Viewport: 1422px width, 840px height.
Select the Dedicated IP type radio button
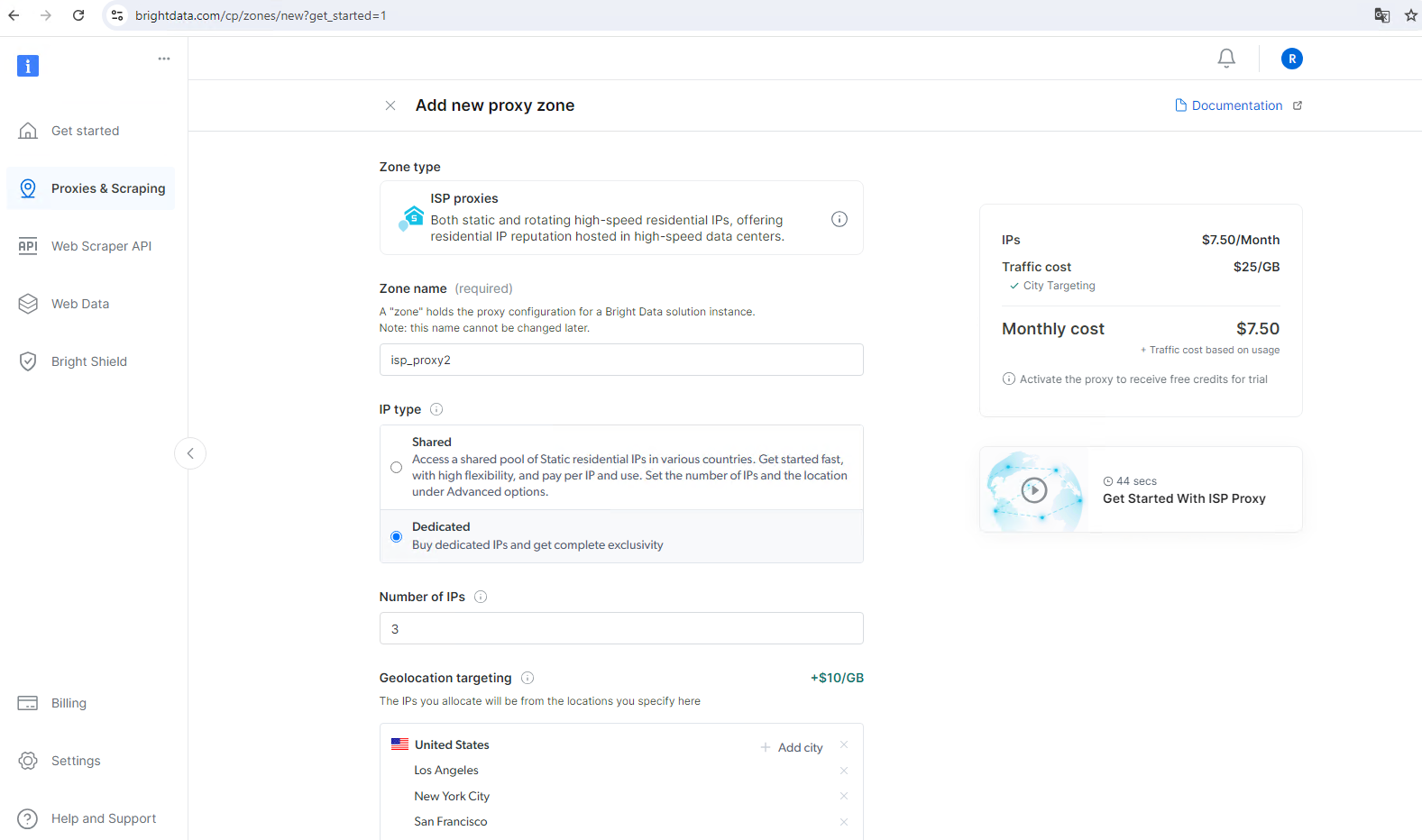point(396,536)
